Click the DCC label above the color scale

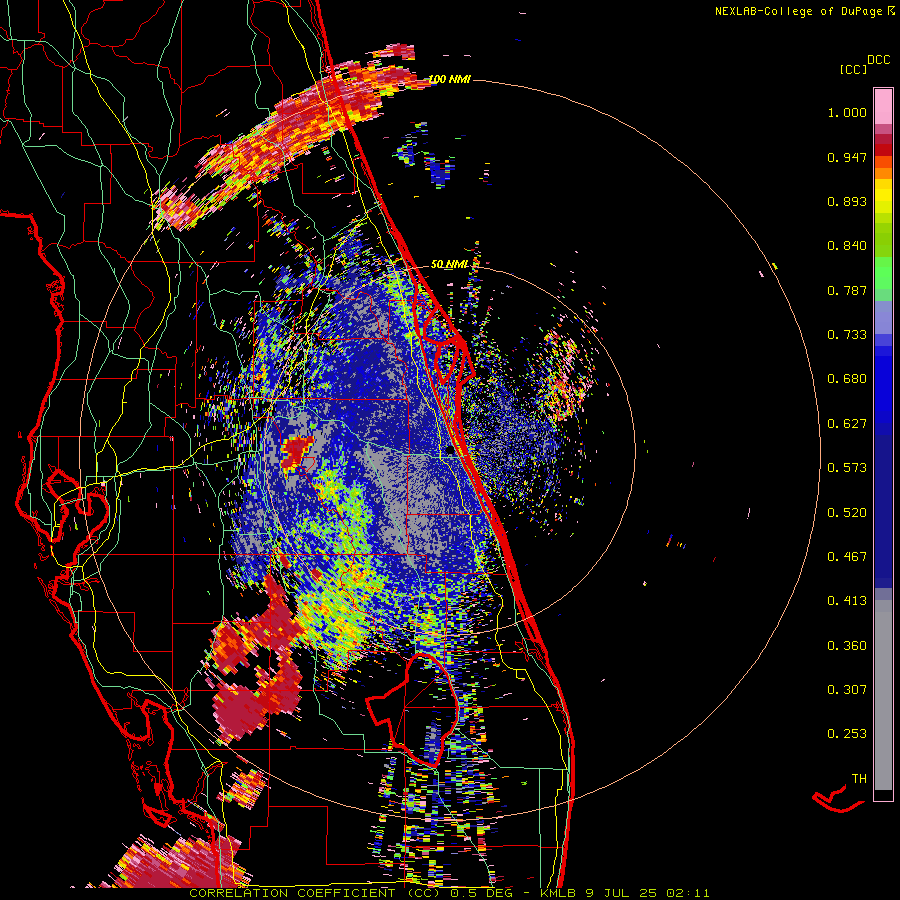click(878, 60)
